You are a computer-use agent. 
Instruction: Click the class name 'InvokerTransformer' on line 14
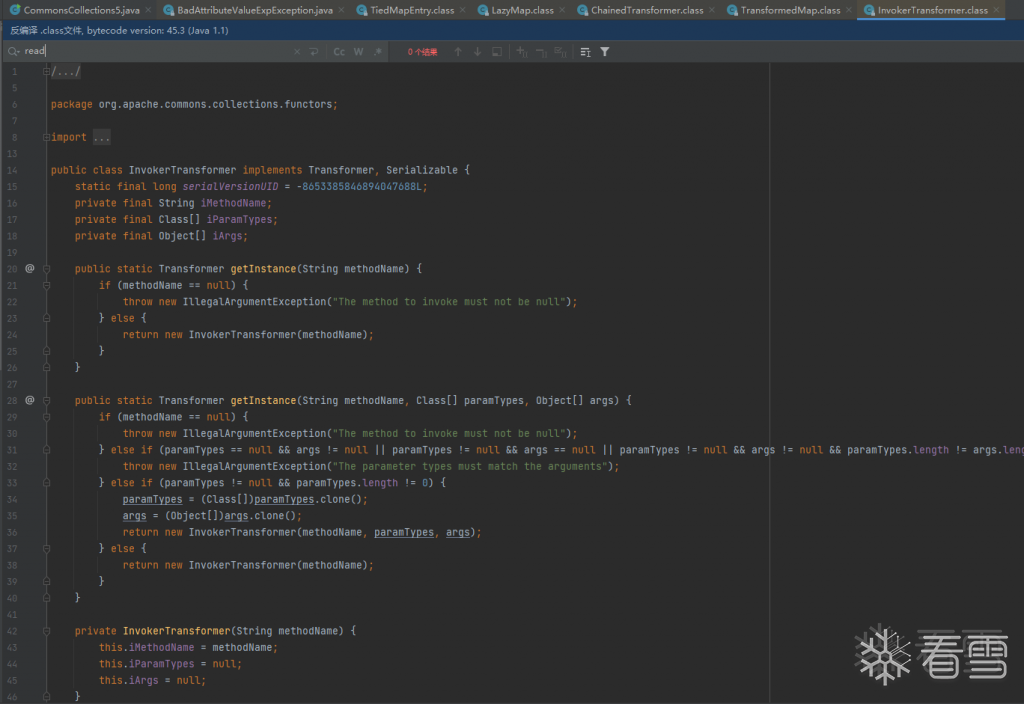pos(182,170)
